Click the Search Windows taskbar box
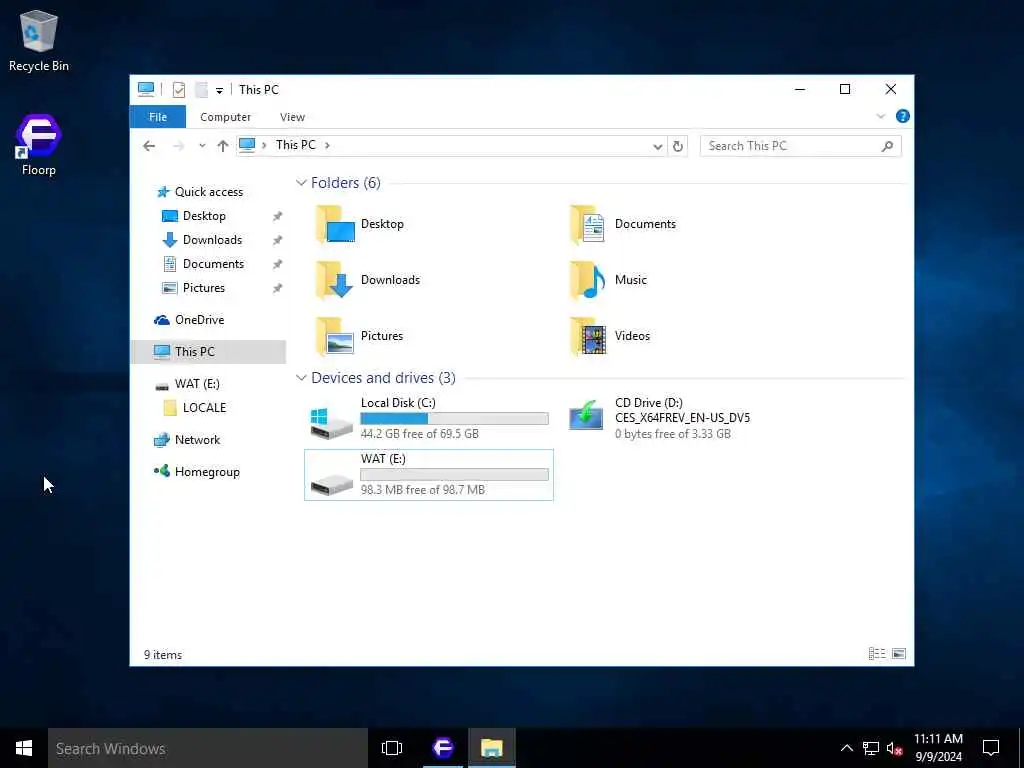The width and height of the screenshot is (1024, 768). coord(208,748)
